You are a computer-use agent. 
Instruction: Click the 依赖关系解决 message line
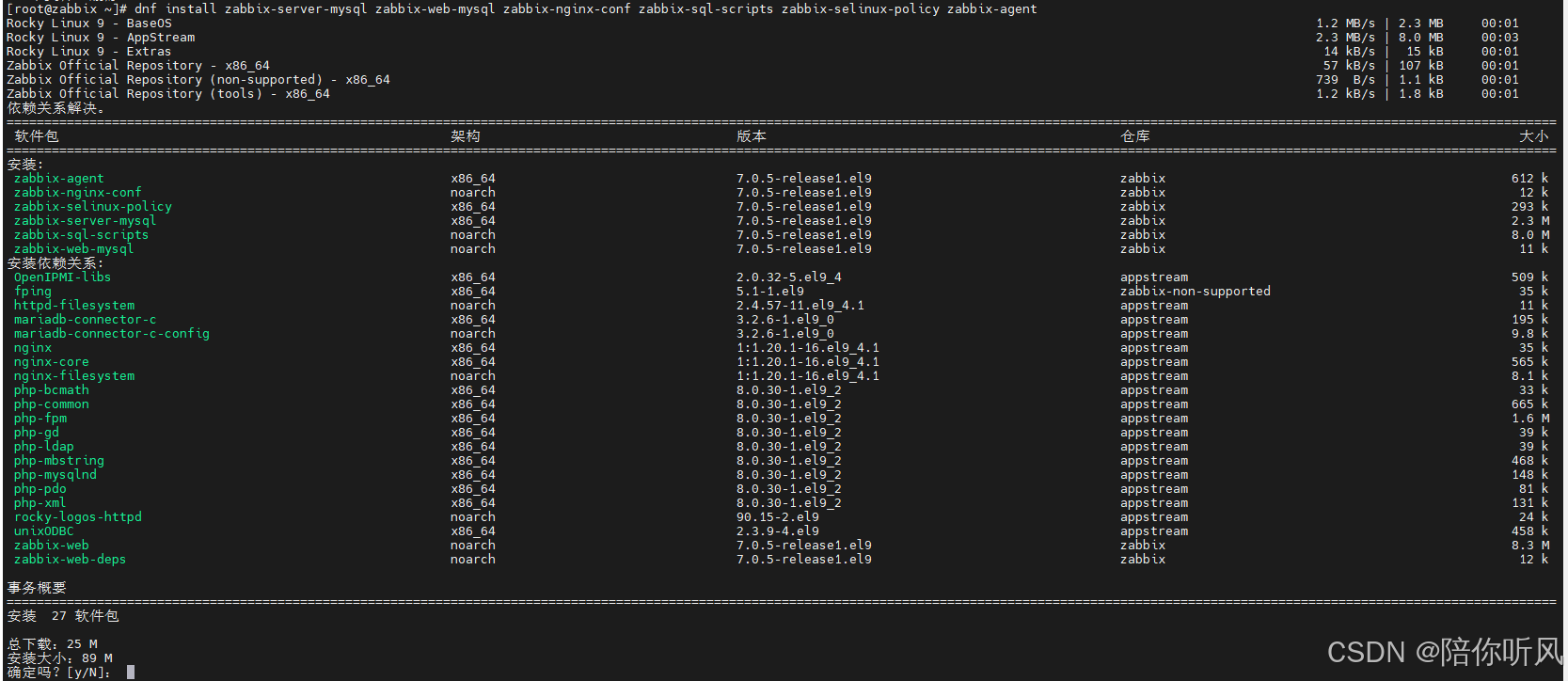point(55,107)
